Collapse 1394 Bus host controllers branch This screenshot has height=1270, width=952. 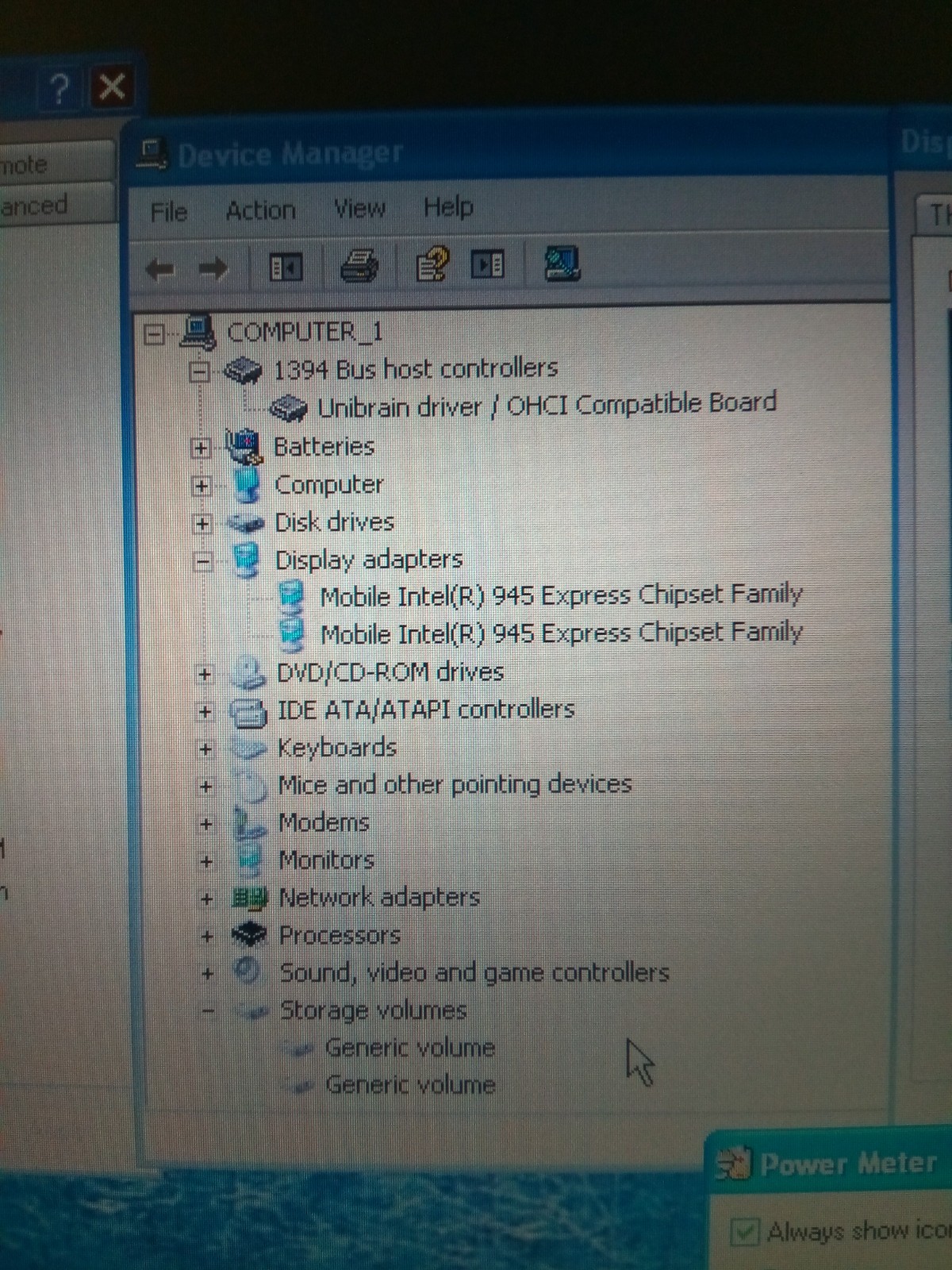(199, 371)
